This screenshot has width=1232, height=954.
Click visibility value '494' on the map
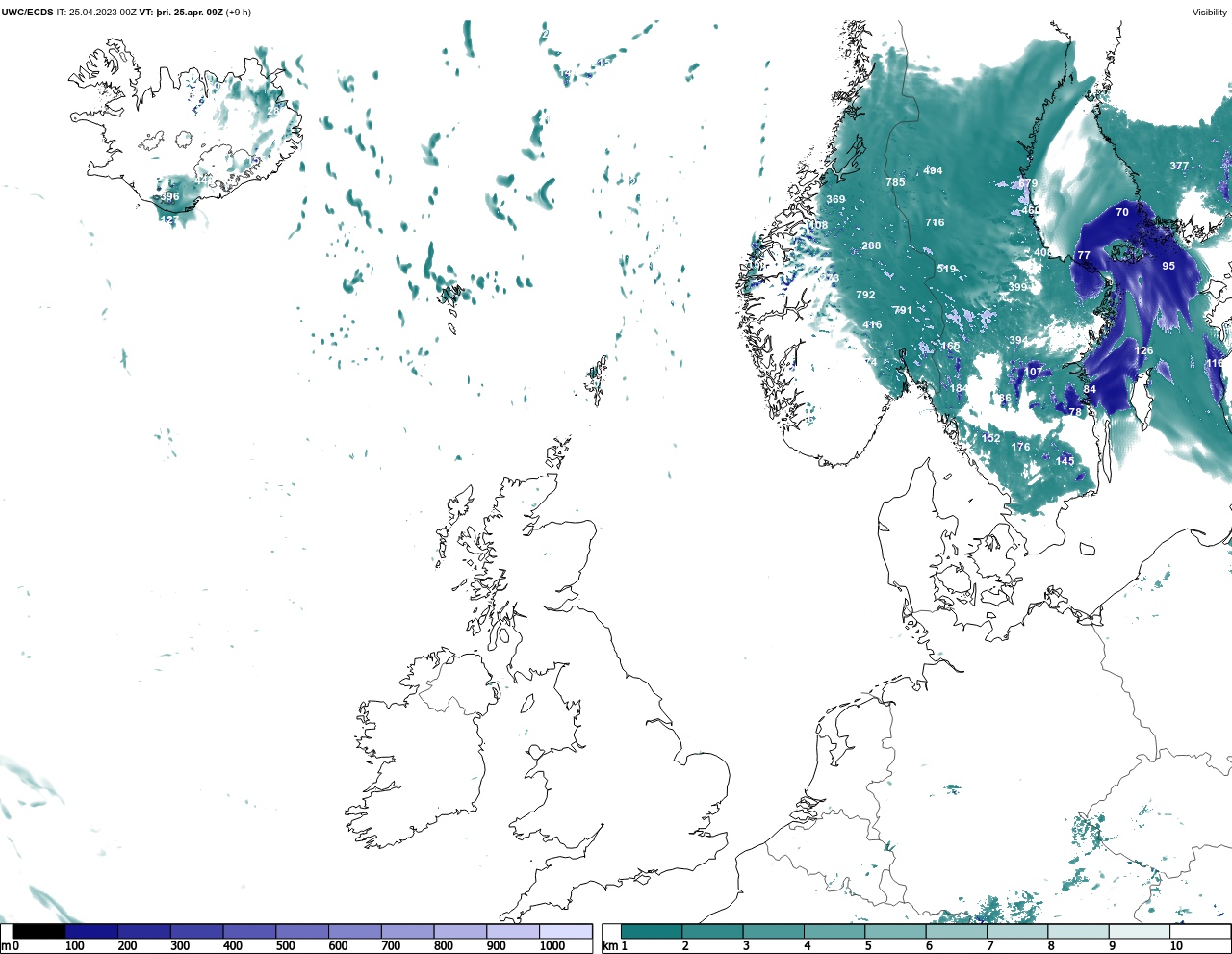pos(933,170)
